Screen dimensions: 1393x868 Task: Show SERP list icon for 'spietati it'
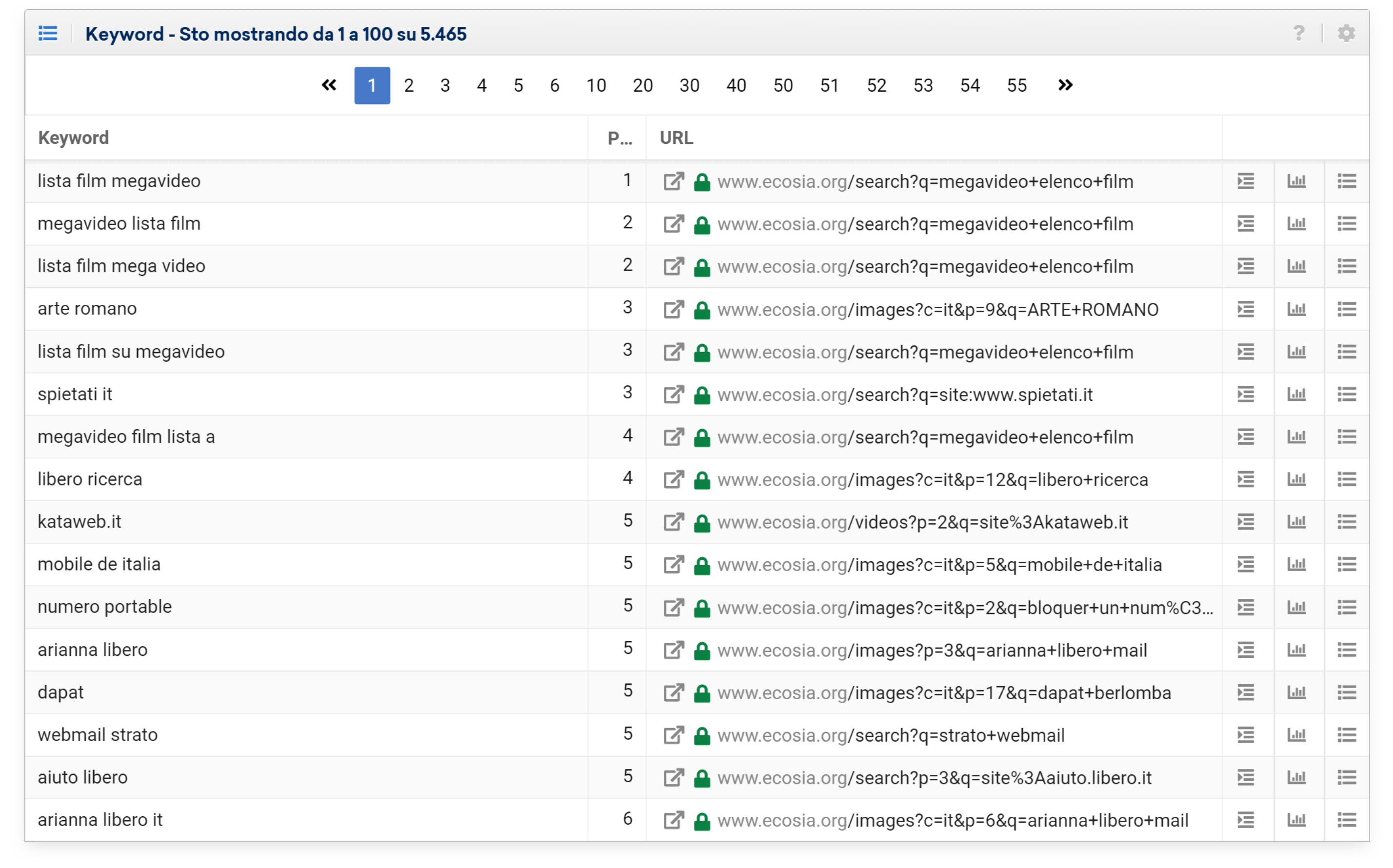pyautogui.click(x=1245, y=395)
